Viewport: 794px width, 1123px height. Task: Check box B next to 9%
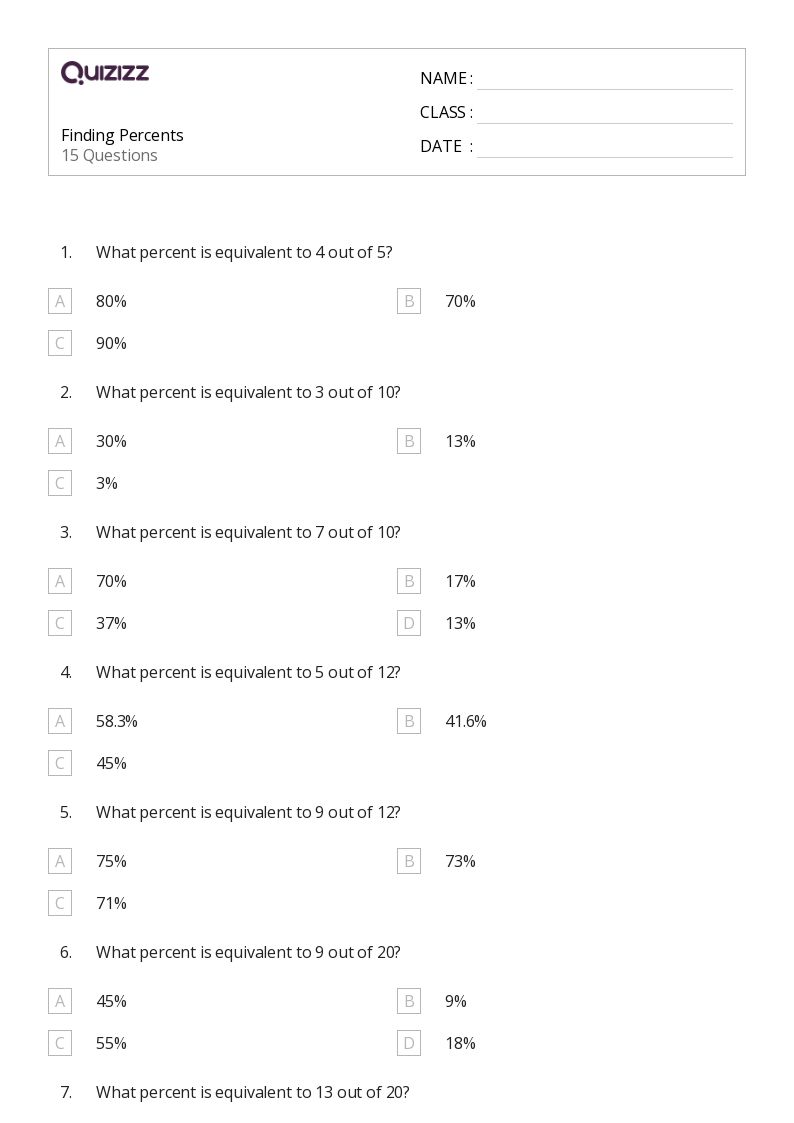click(409, 1001)
